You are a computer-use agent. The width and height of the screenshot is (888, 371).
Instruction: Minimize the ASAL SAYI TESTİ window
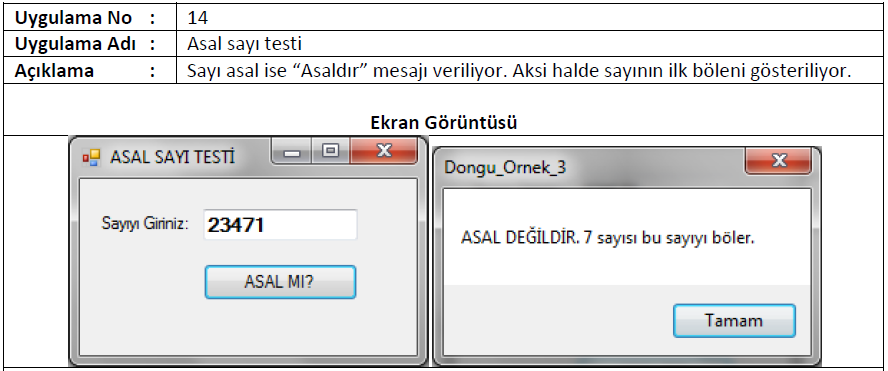tap(292, 152)
